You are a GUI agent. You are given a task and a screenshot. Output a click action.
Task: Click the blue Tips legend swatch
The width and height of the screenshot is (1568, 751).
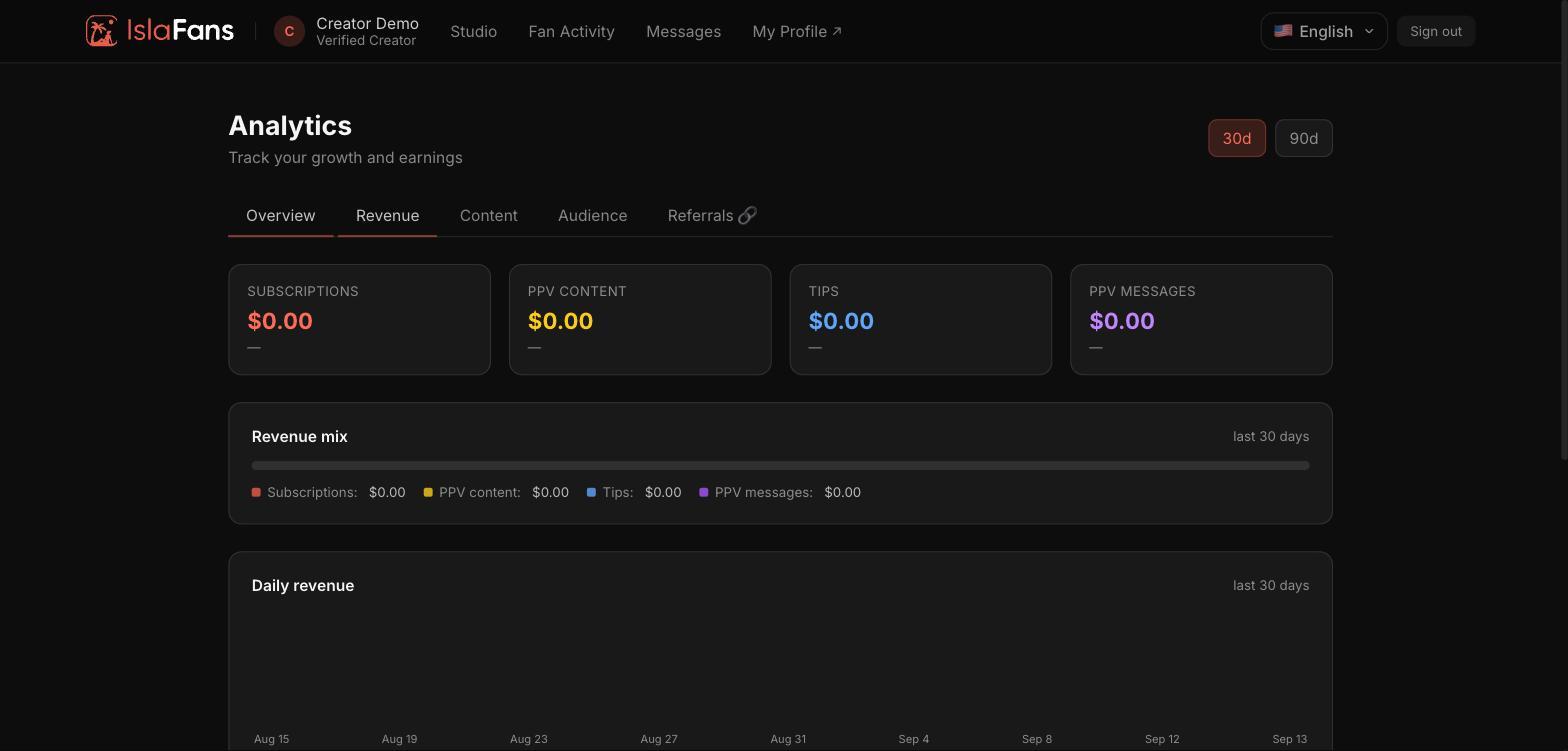point(592,492)
